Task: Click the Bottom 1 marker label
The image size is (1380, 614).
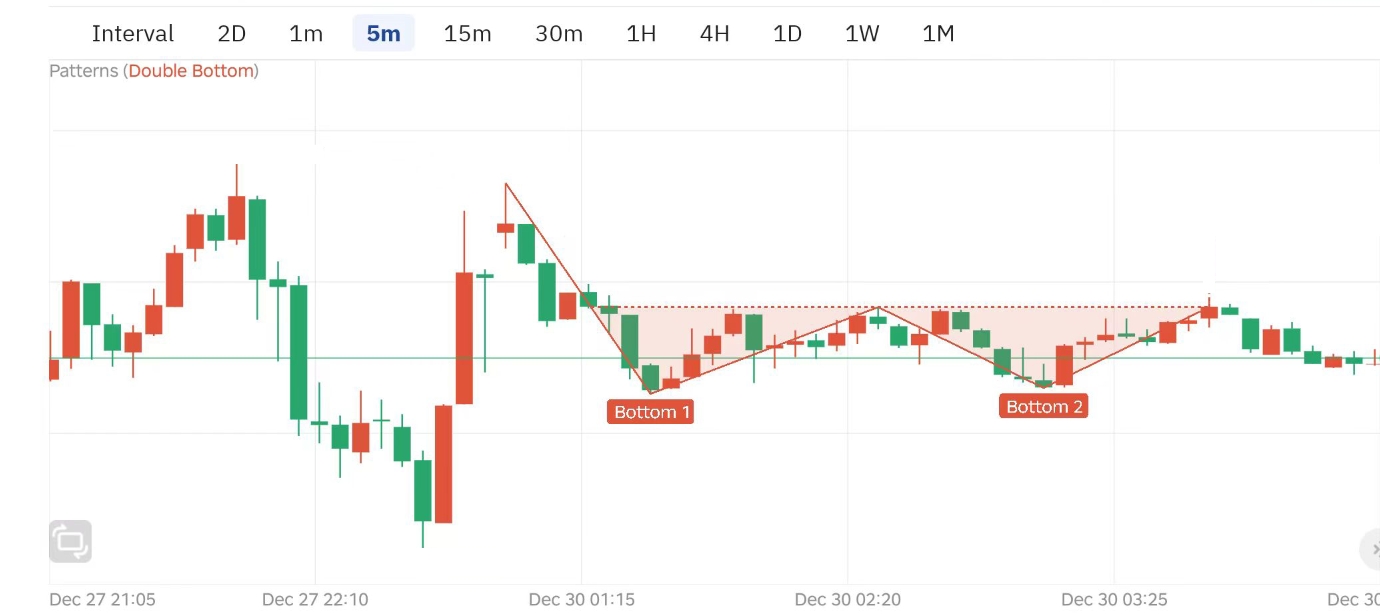Action: [x=652, y=412]
